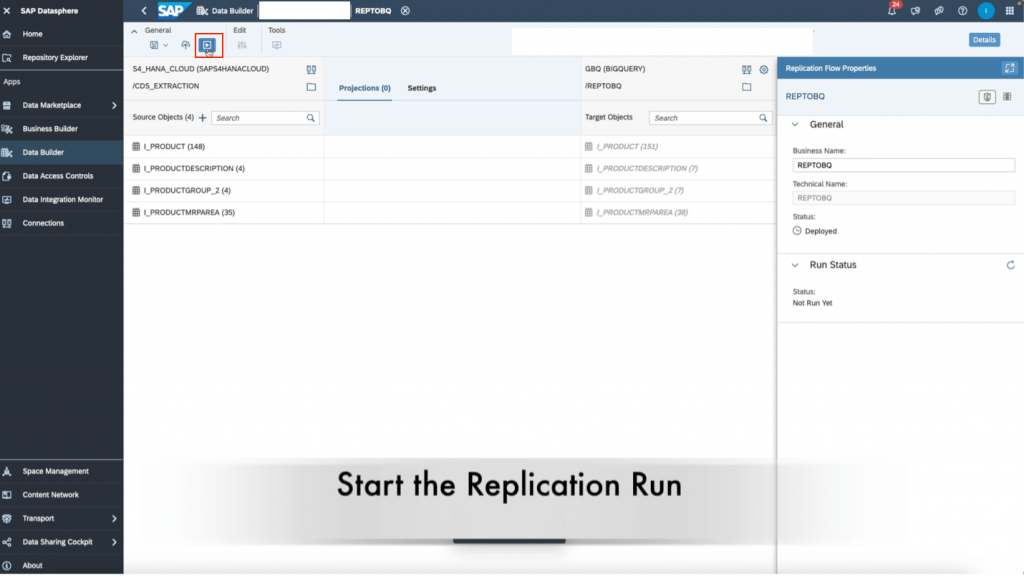This screenshot has height=577, width=1024.
Task: Open Data Access Controls
Action: click(61, 176)
